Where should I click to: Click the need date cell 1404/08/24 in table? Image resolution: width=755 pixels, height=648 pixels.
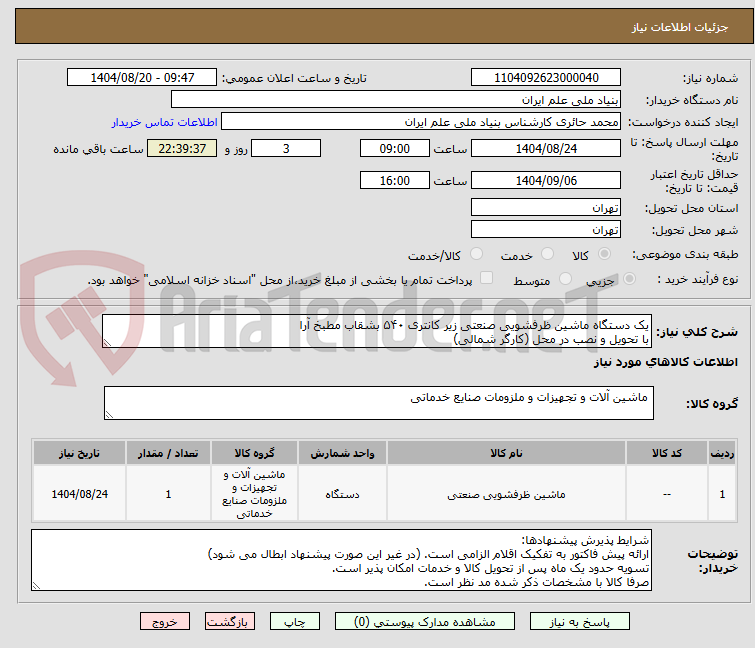79,494
